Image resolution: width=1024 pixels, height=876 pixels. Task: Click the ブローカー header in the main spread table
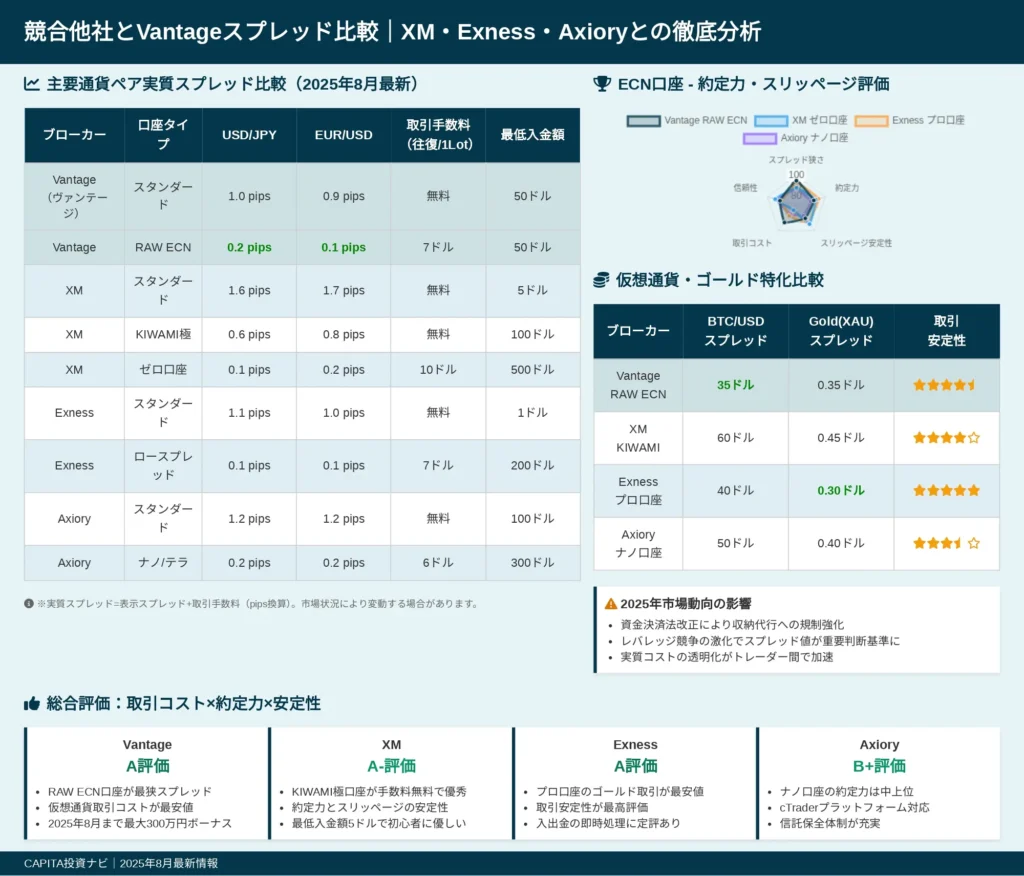74,135
